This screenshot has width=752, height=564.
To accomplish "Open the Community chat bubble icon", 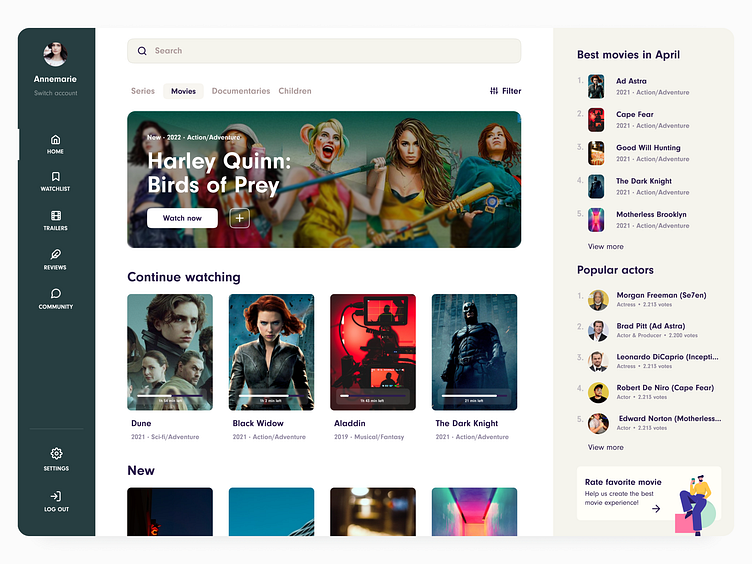I will point(56,294).
